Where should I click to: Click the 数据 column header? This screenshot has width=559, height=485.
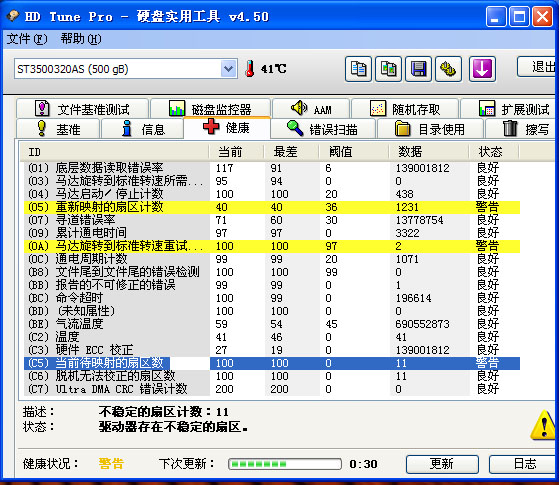[x=429, y=152]
